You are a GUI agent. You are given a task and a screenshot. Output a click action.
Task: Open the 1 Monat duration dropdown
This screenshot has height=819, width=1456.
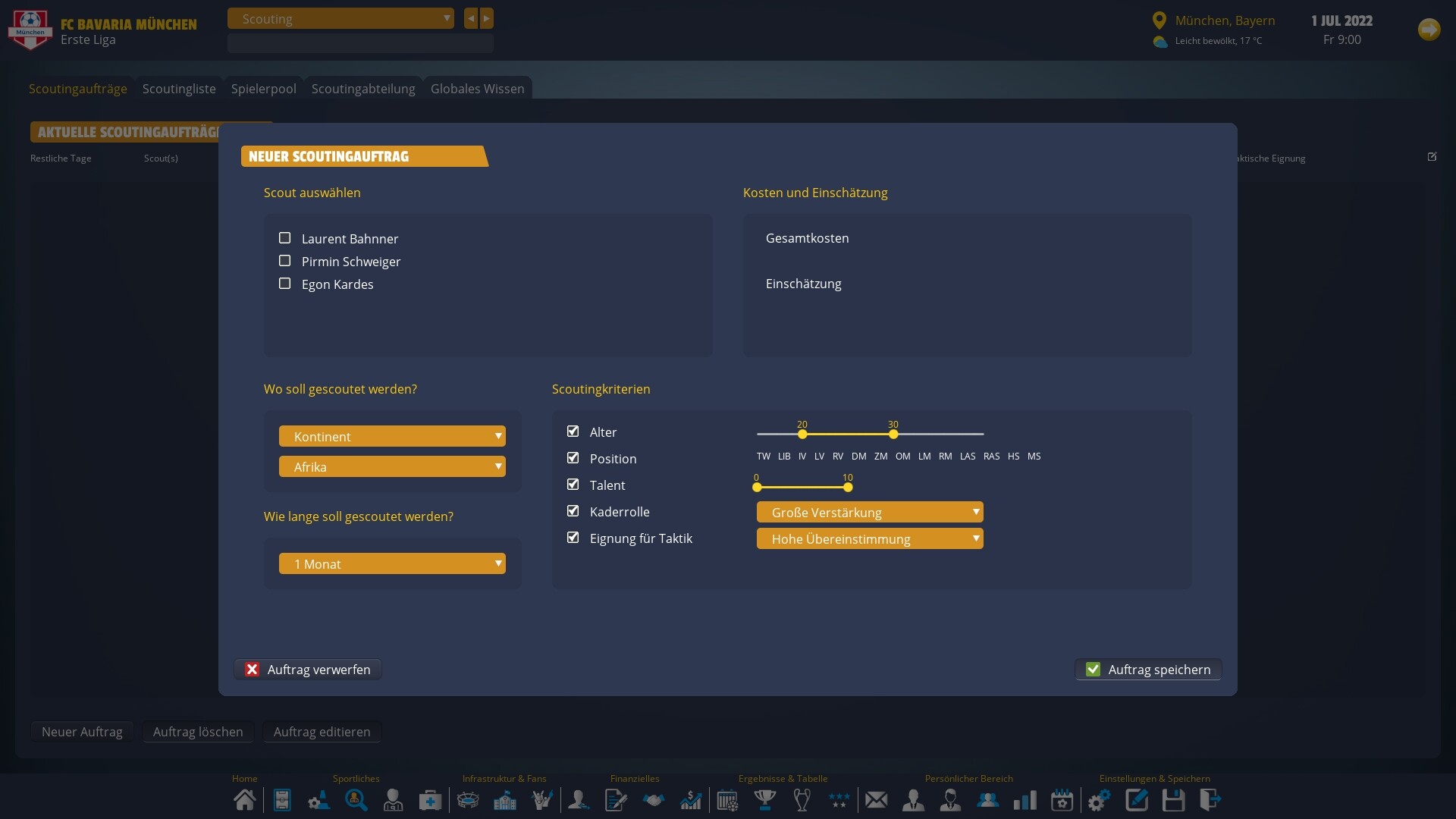click(392, 563)
